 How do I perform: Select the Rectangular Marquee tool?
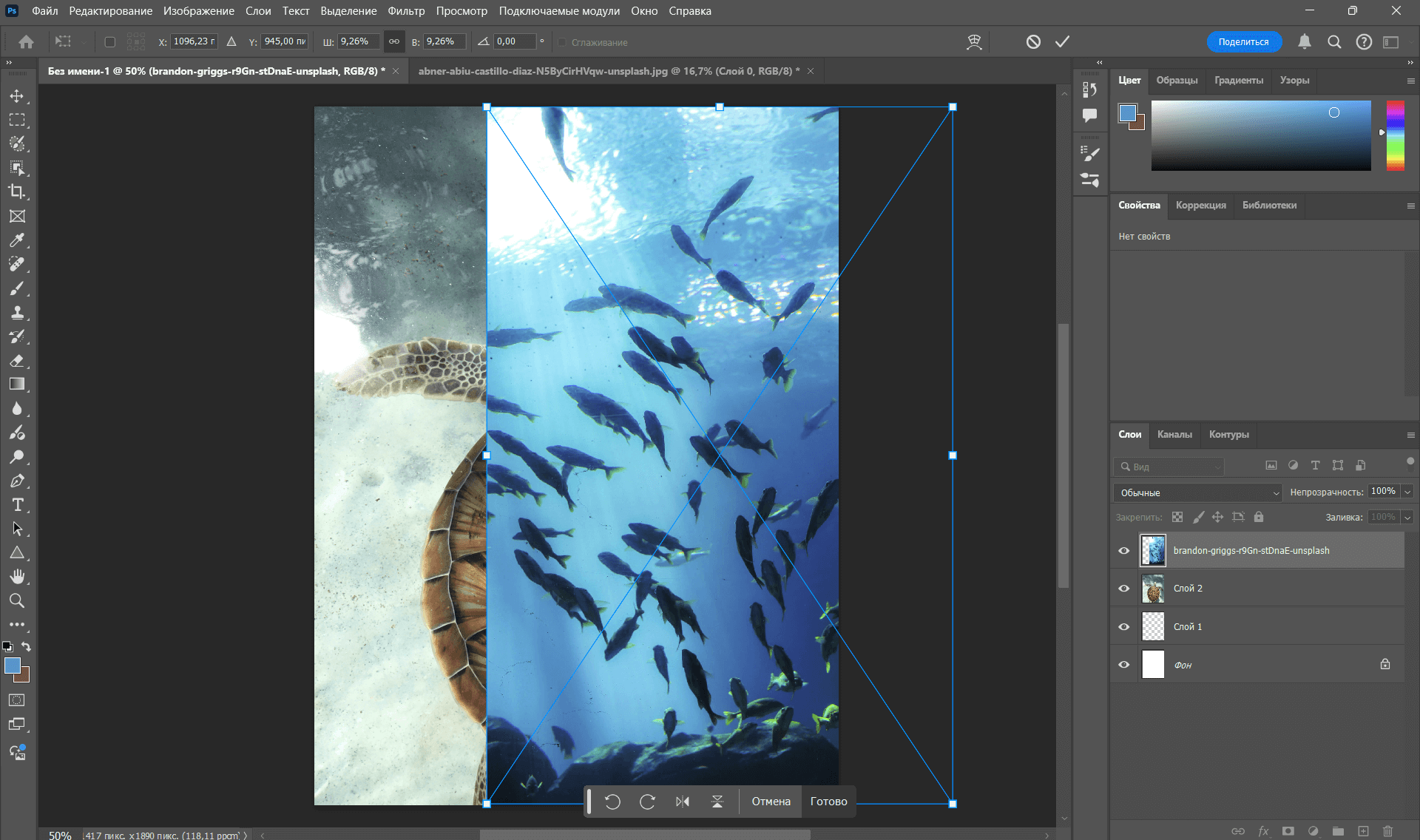tap(17, 120)
